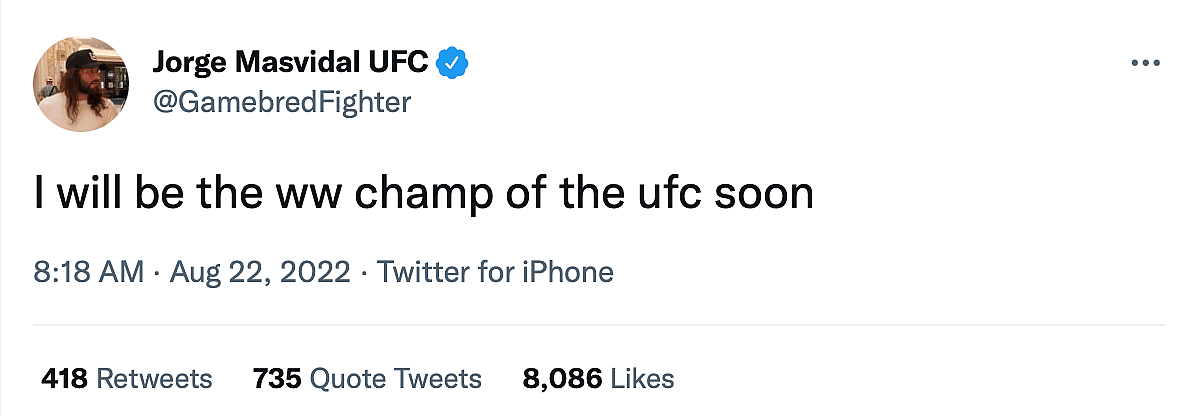
Task: Click the 8:18 AM timestamp
Action: coord(89,271)
